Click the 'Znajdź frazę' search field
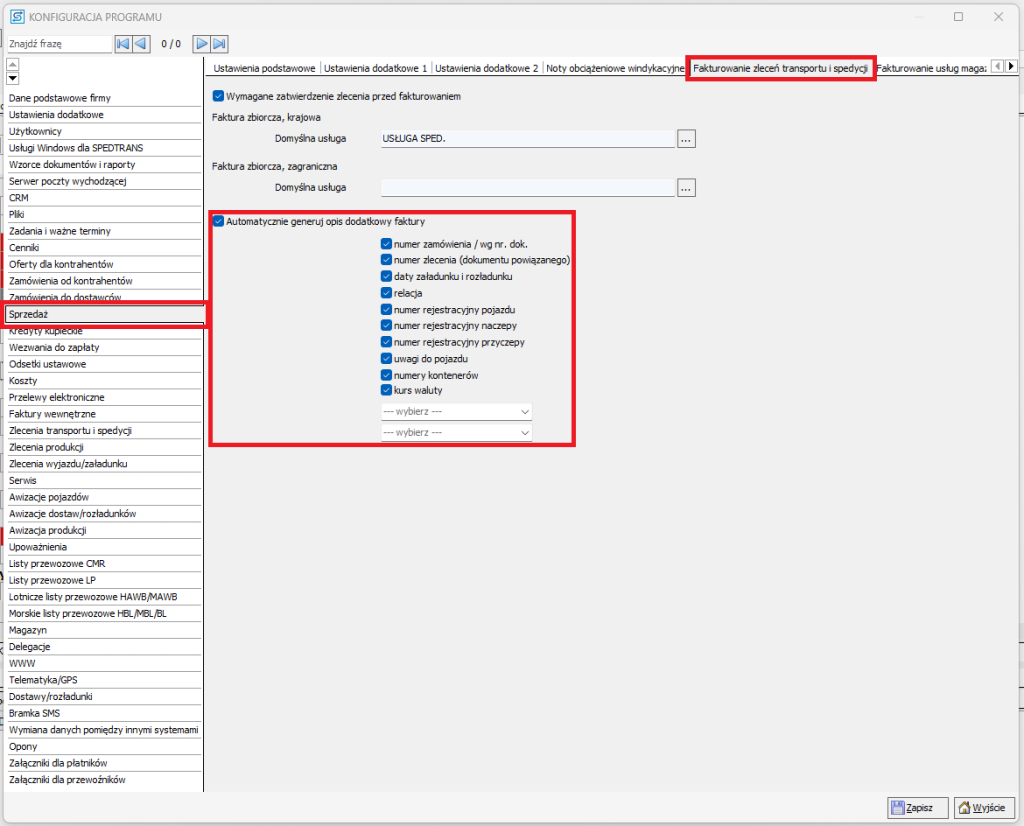Image resolution: width=1024 pixels, height=826 pixels. pyautogui.click(x=58, y=44)
